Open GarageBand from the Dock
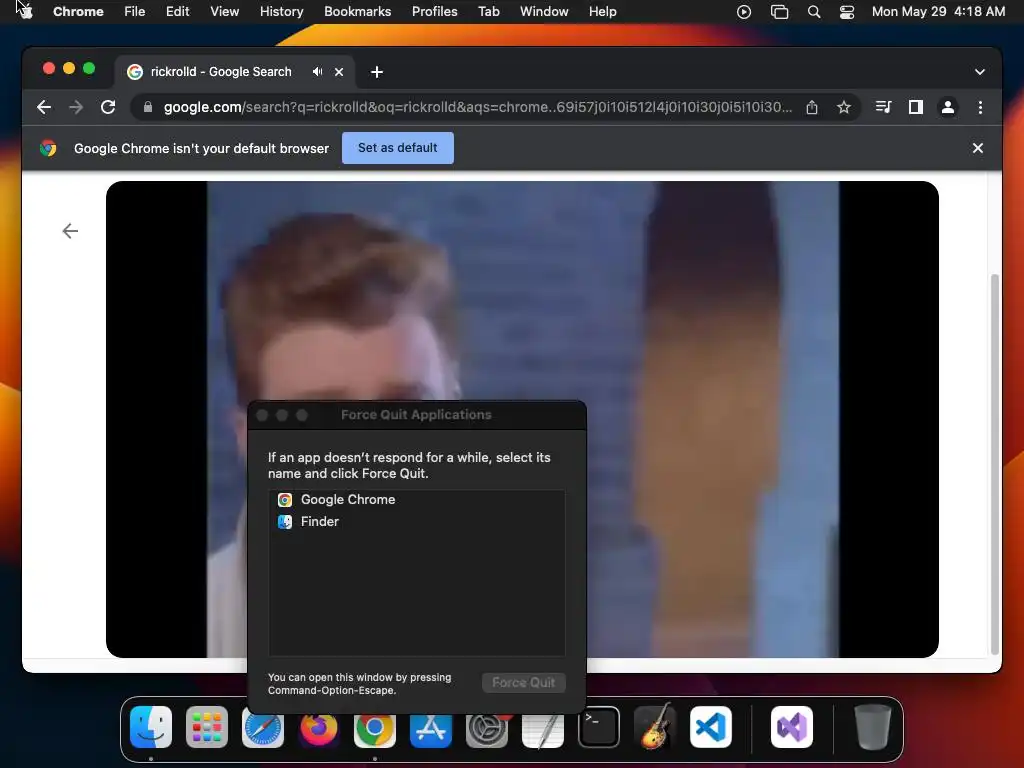 coord(655,727)
